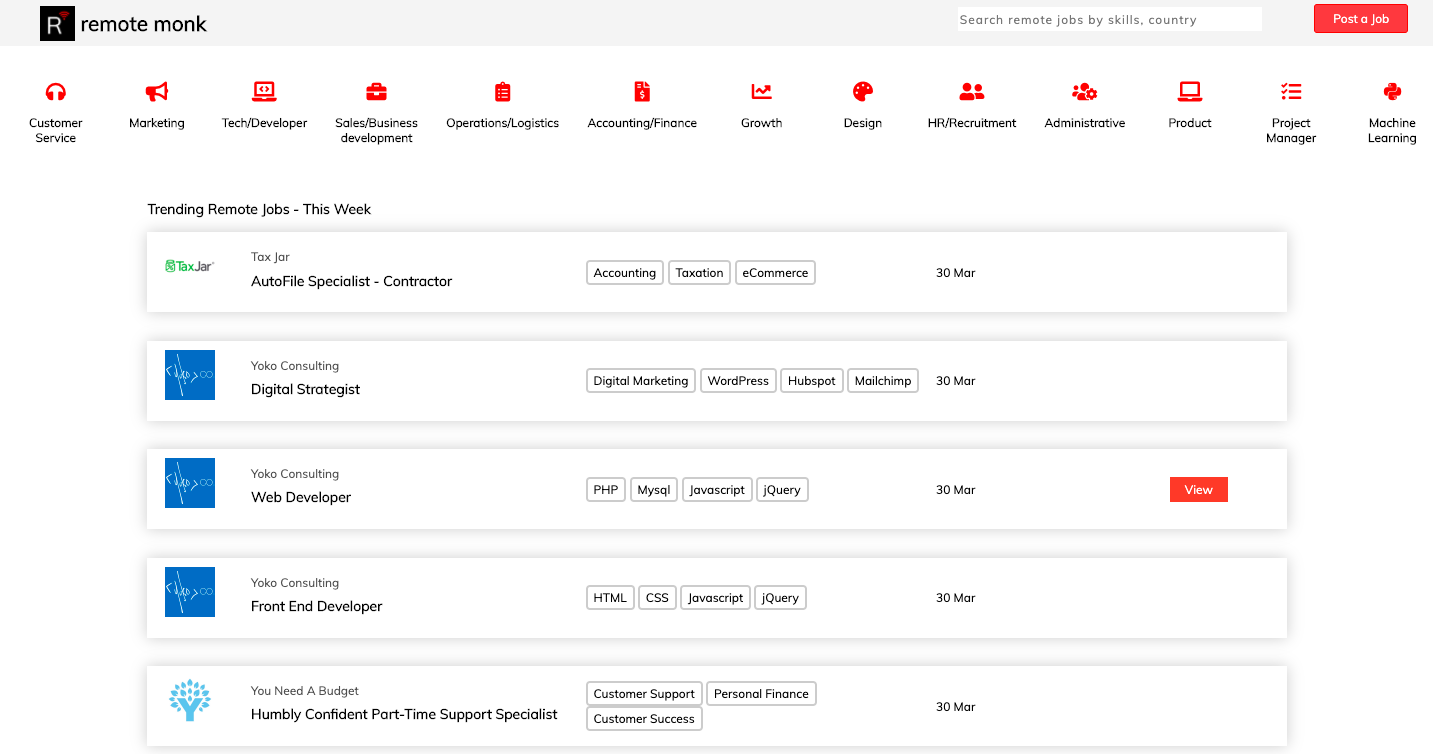
Task: Click Javascript tag on Front End Developer row
Action: [x=716, y=598]
